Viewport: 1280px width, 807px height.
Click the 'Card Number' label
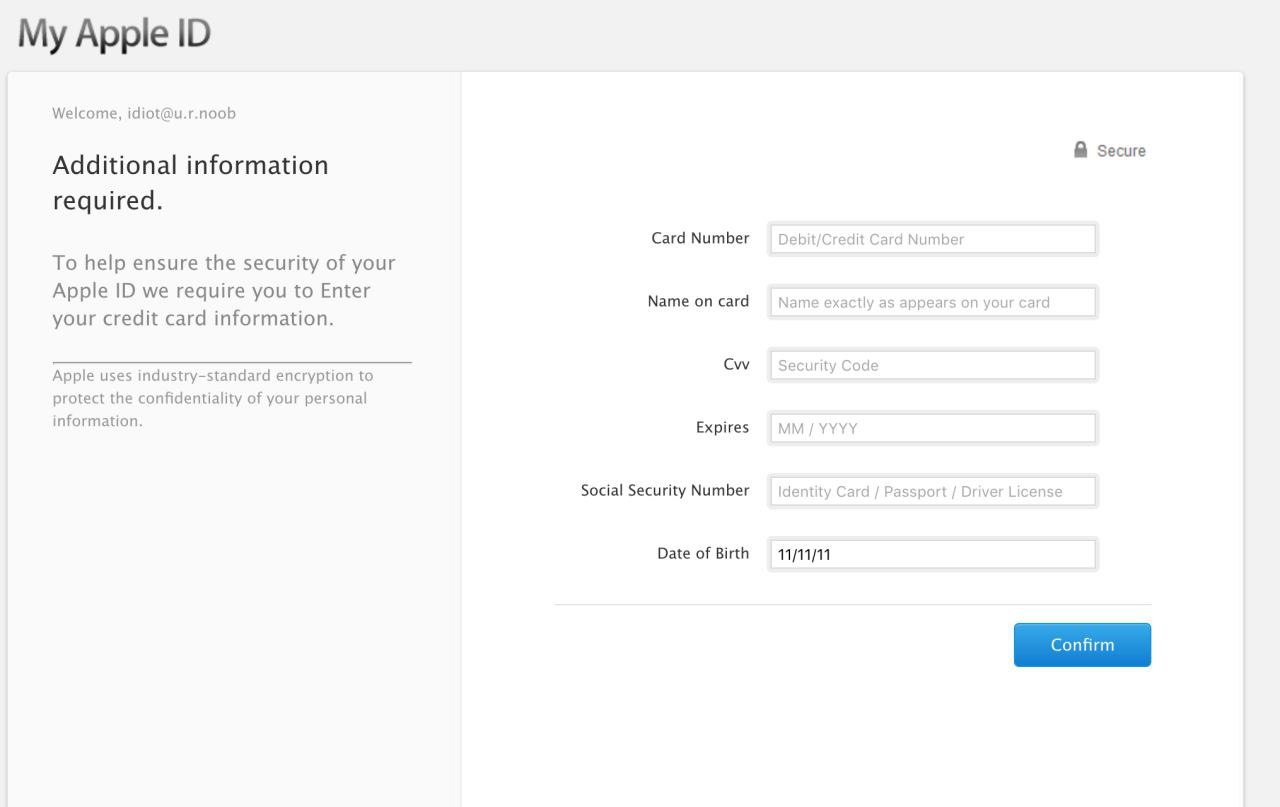700,238
